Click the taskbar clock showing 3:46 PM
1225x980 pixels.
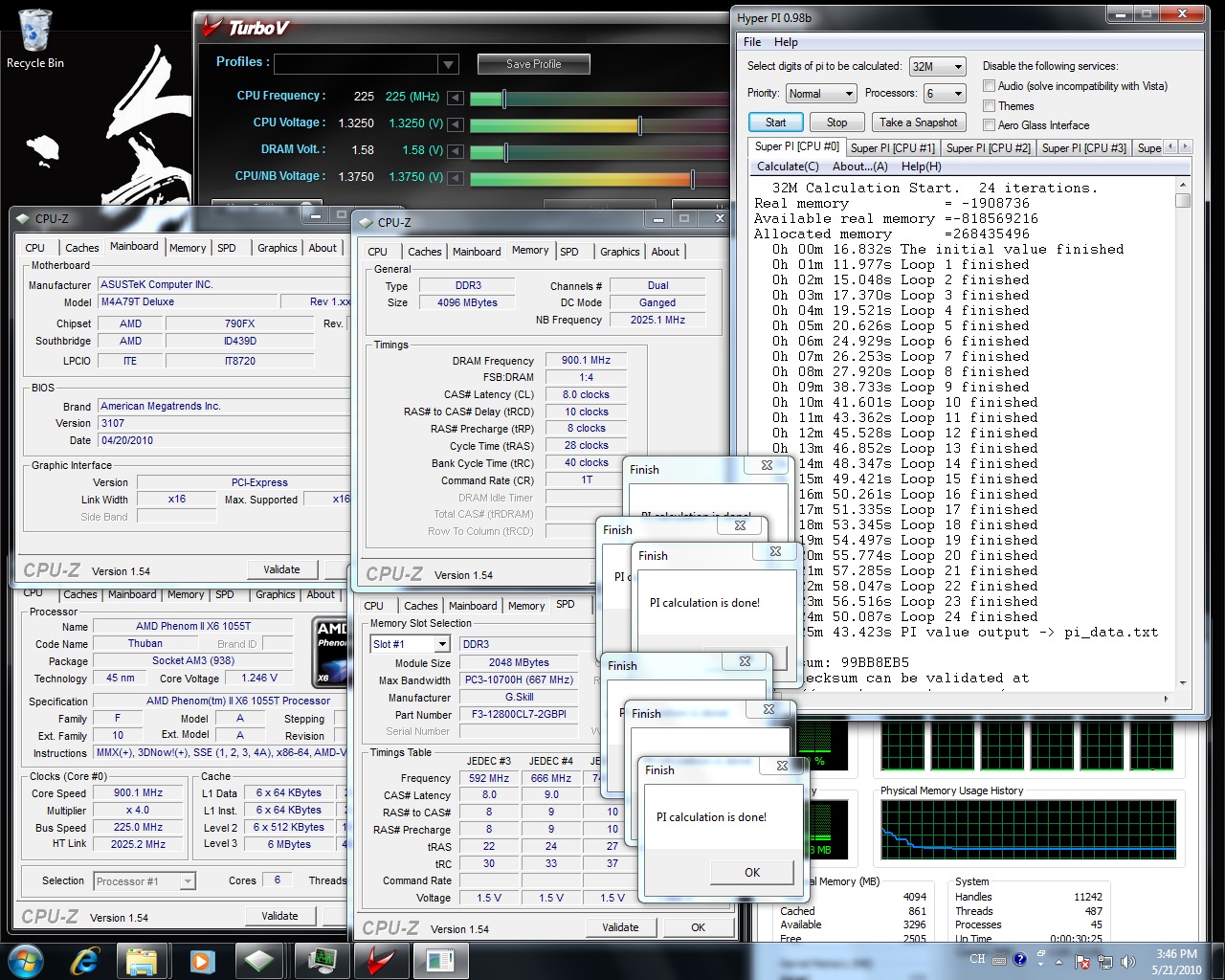coord(1176,954)
